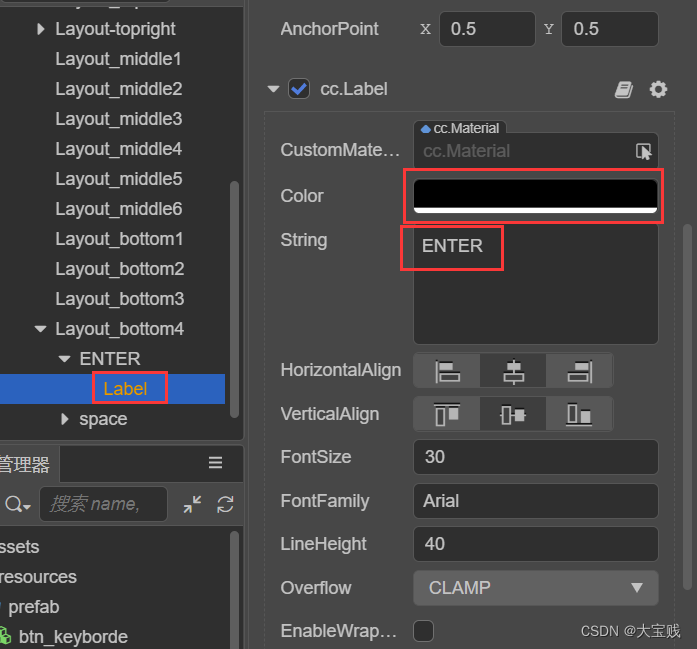Set horizontal alignment to center
The height and width of the screenshot is (649, 697).
[513, 371]
